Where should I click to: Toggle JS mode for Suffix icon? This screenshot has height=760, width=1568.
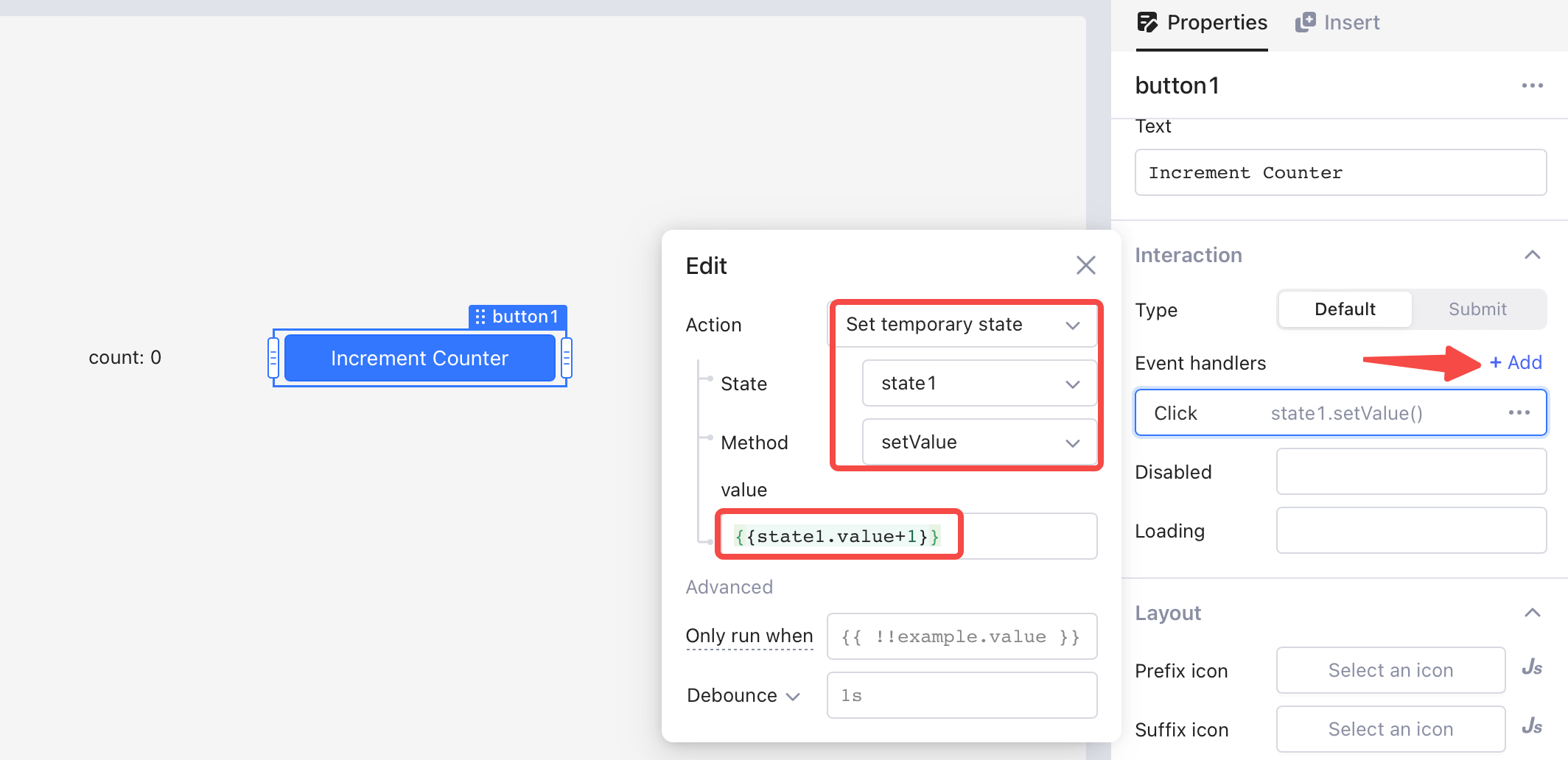[1531, 728]
